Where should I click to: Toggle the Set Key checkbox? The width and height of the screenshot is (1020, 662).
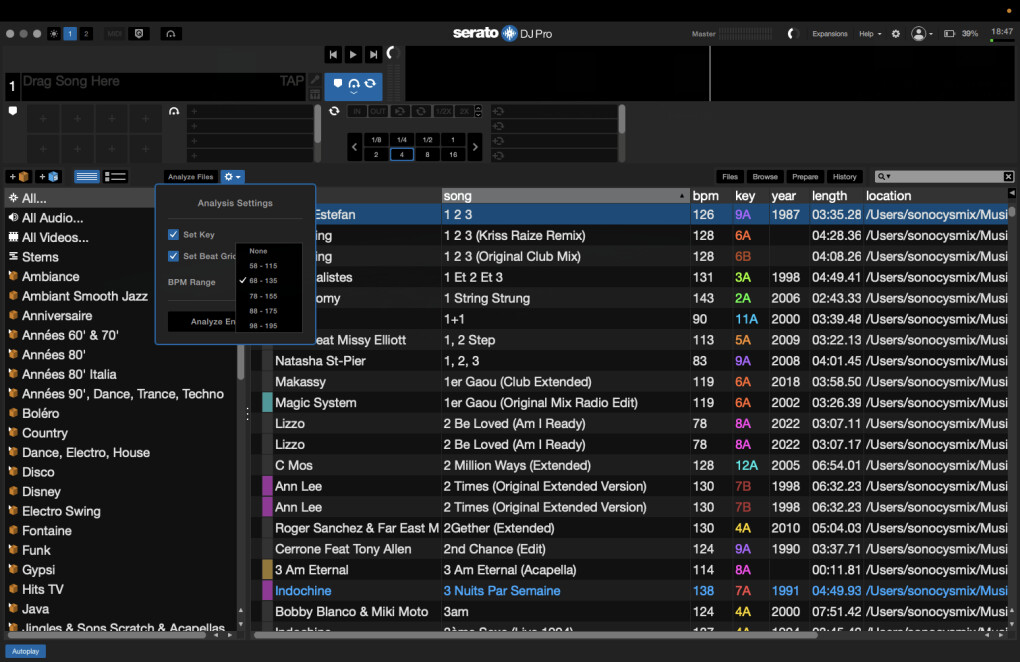click(x=173, y=234)
